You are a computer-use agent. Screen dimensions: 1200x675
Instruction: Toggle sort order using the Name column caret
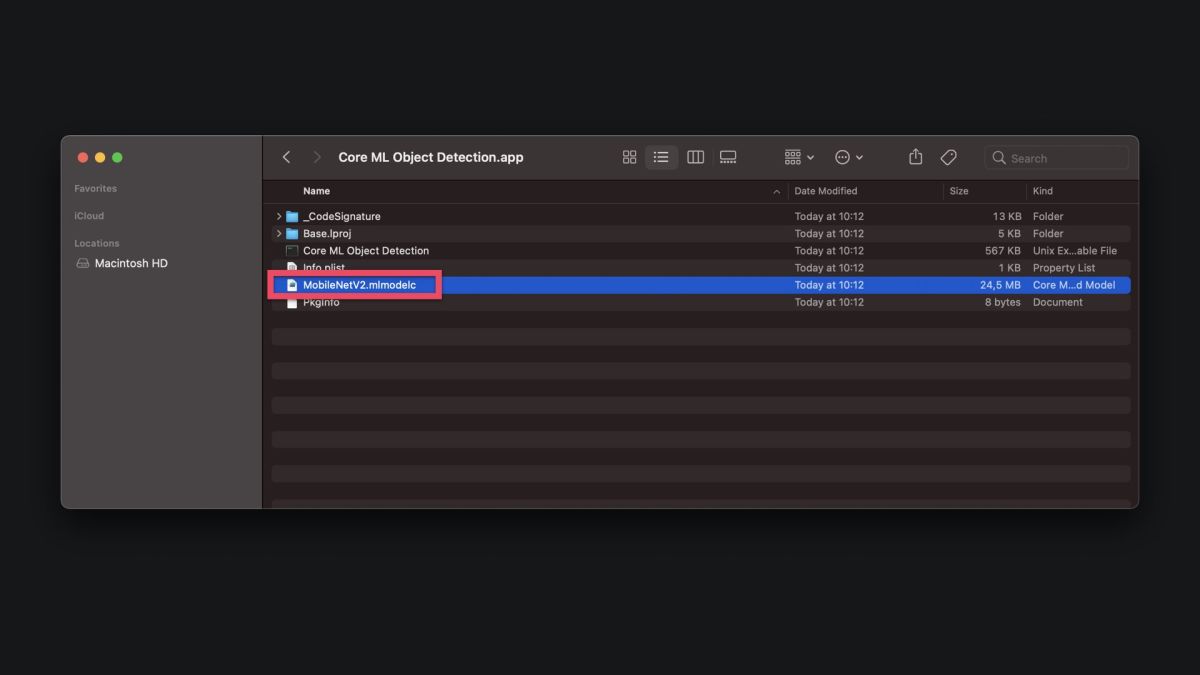coord(777,191)
